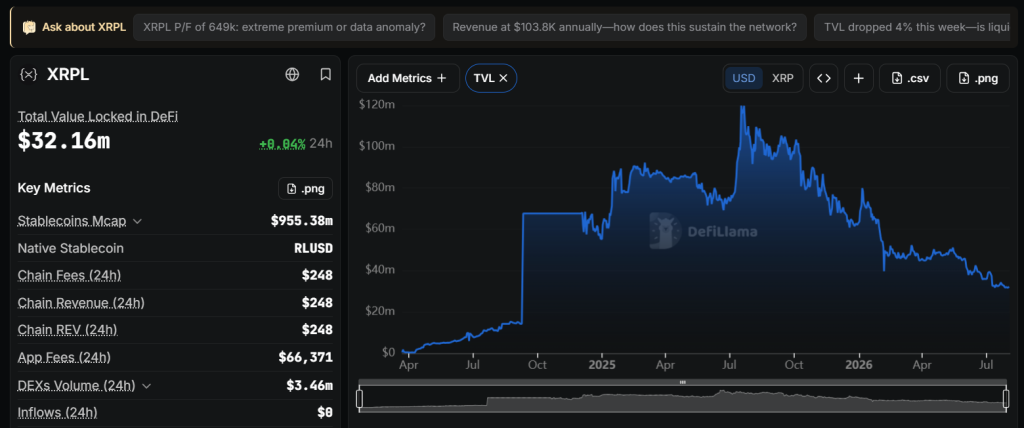Click Total Value Locked in DeFi label
This screenshot has width=1024, height=428.
pyautogui.click(x=98, y=116)
